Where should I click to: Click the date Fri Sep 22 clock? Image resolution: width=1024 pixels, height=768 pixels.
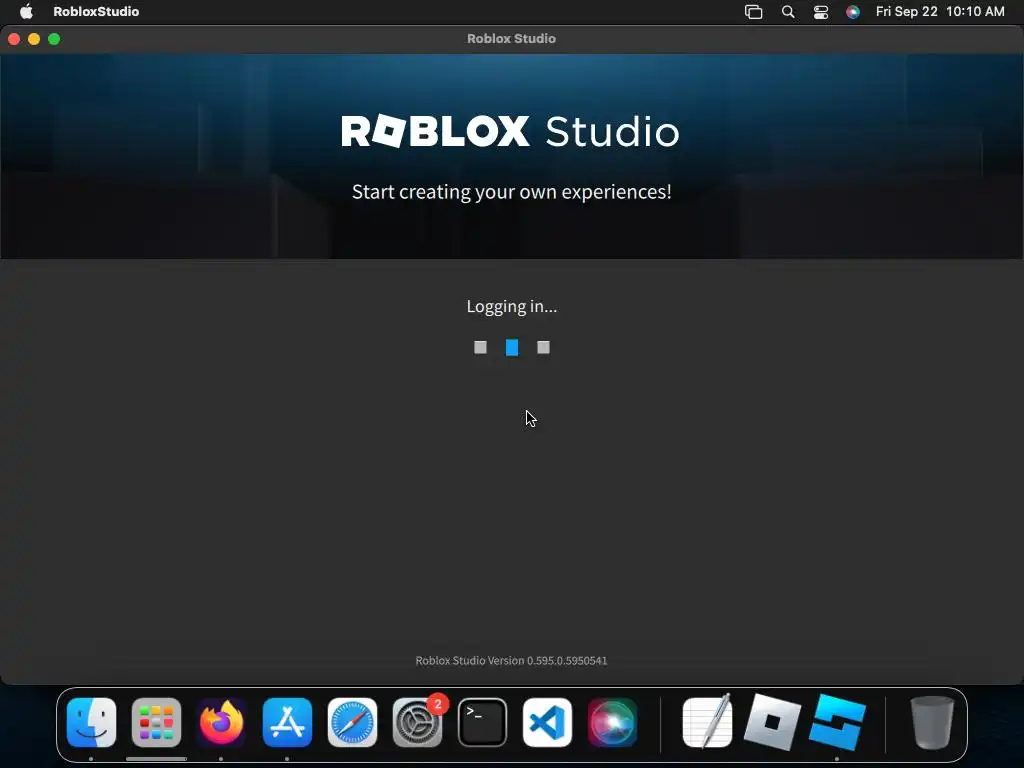click(x=940, y=11)
